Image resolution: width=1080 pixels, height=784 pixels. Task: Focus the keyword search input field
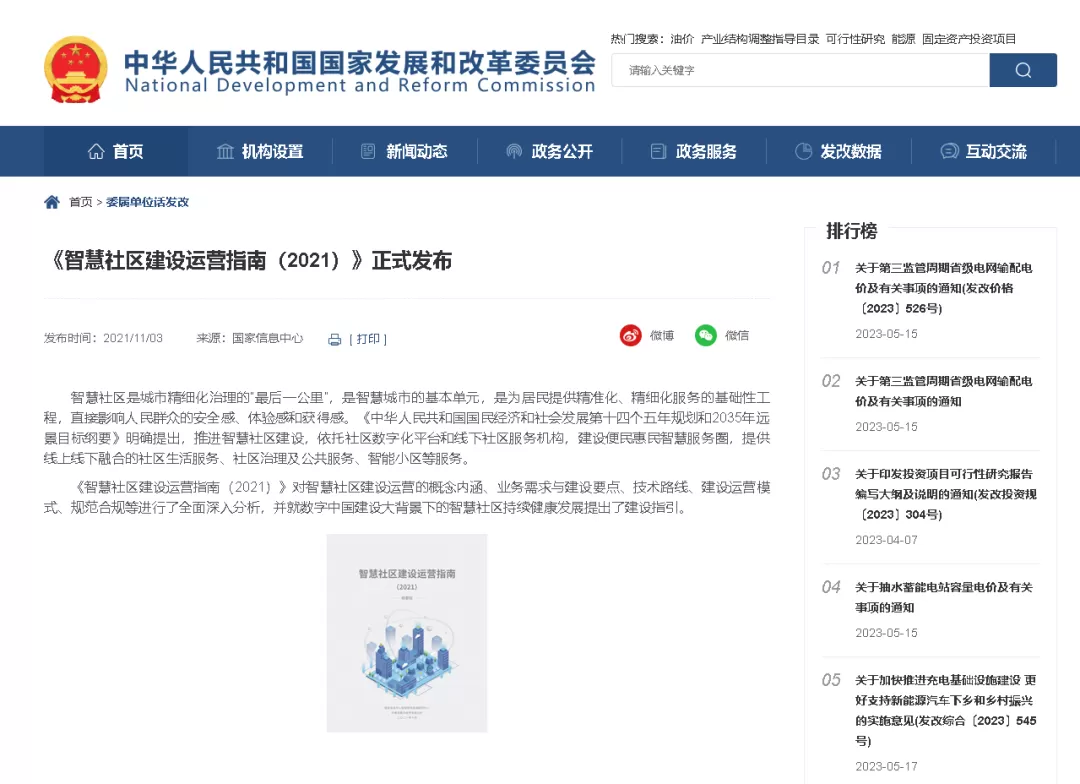coord(800,70)
